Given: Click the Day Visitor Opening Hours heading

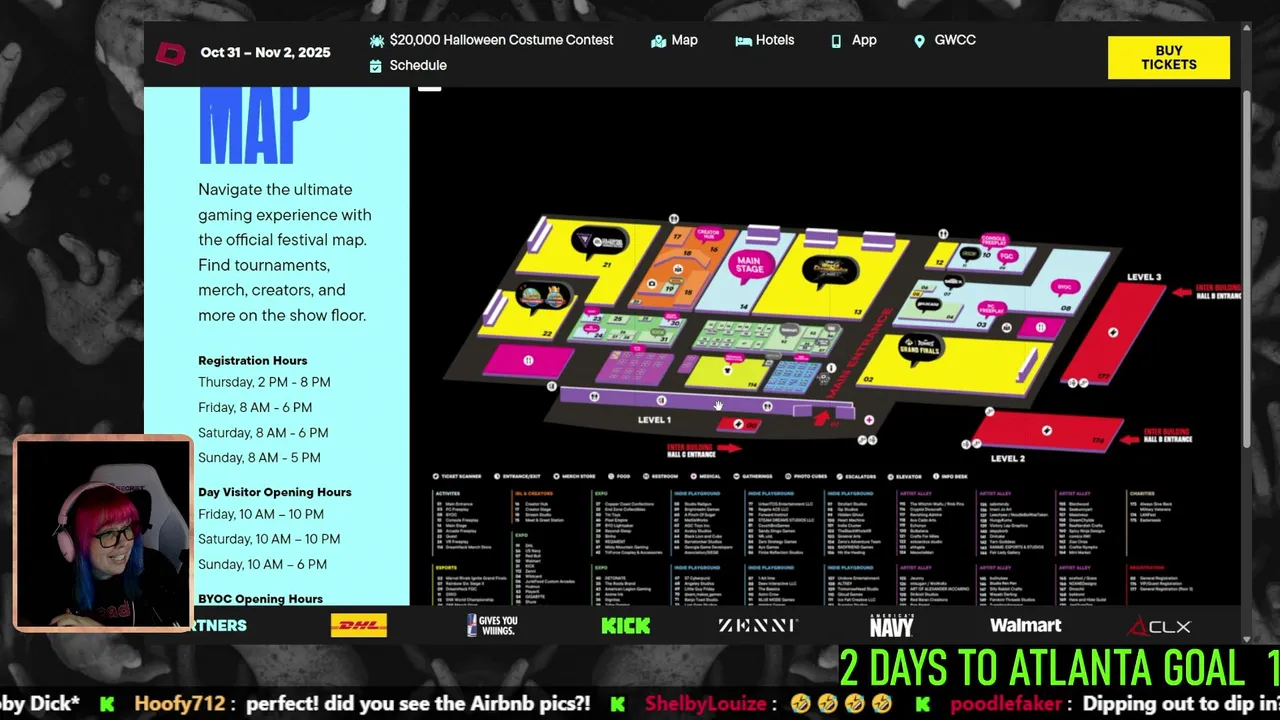Looking at the screenshot, I should coord(275,492).
